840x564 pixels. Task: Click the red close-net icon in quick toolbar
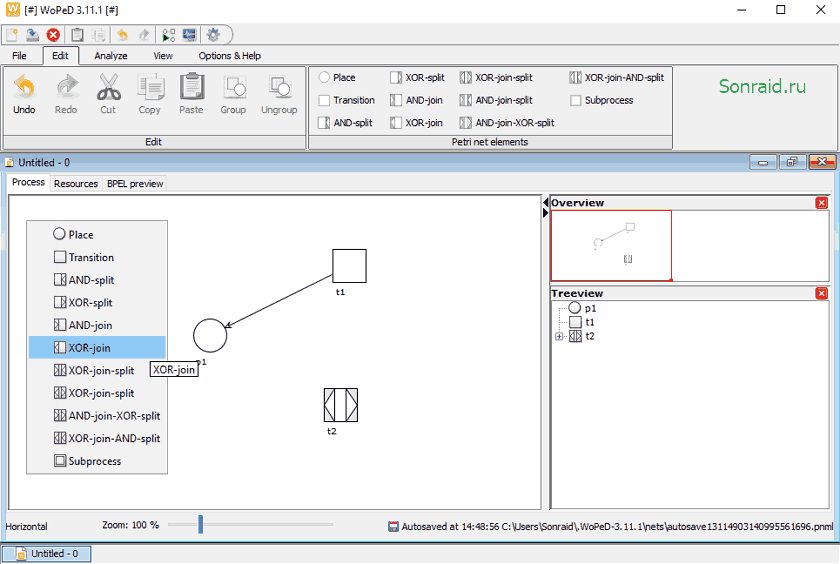pyautogui.click(x=53, y=35)
